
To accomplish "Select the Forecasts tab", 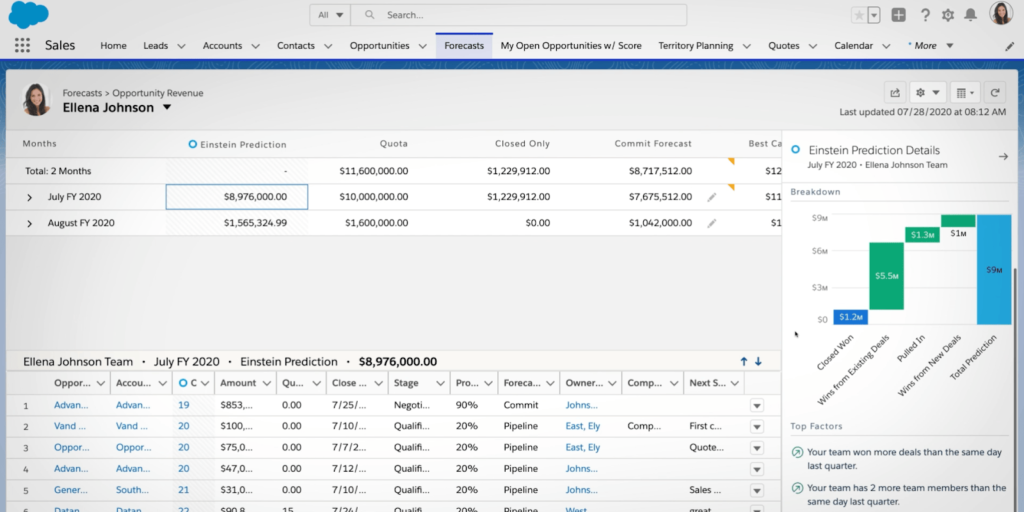I will coord(464,46).
